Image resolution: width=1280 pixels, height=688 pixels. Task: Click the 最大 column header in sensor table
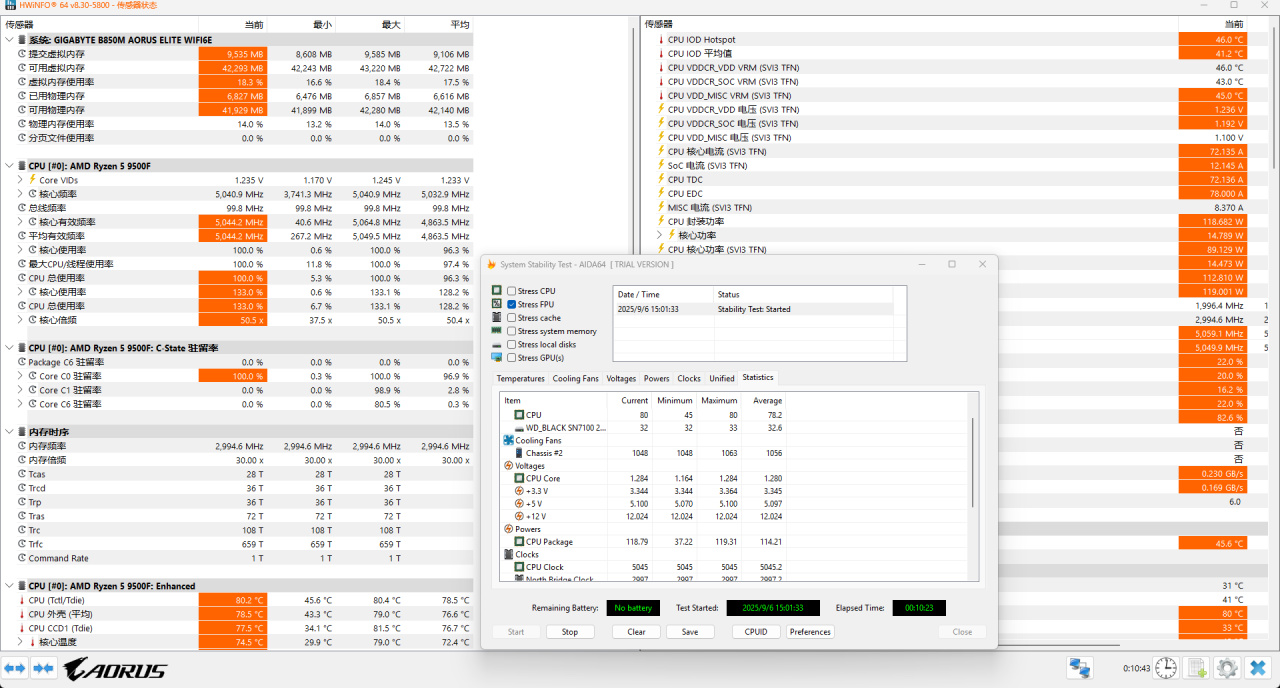click(389, 24)
